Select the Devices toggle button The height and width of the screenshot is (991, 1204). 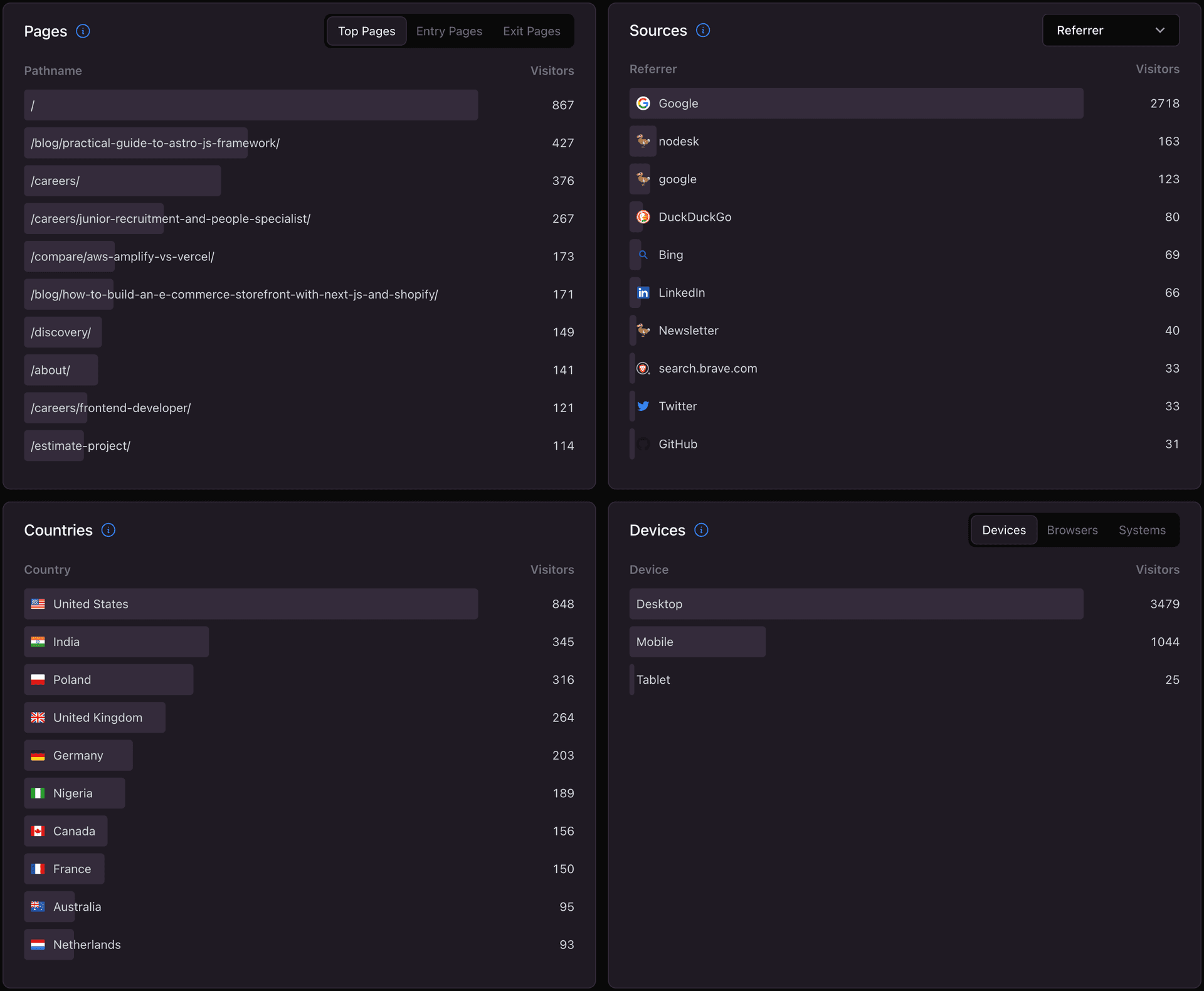1004,529
